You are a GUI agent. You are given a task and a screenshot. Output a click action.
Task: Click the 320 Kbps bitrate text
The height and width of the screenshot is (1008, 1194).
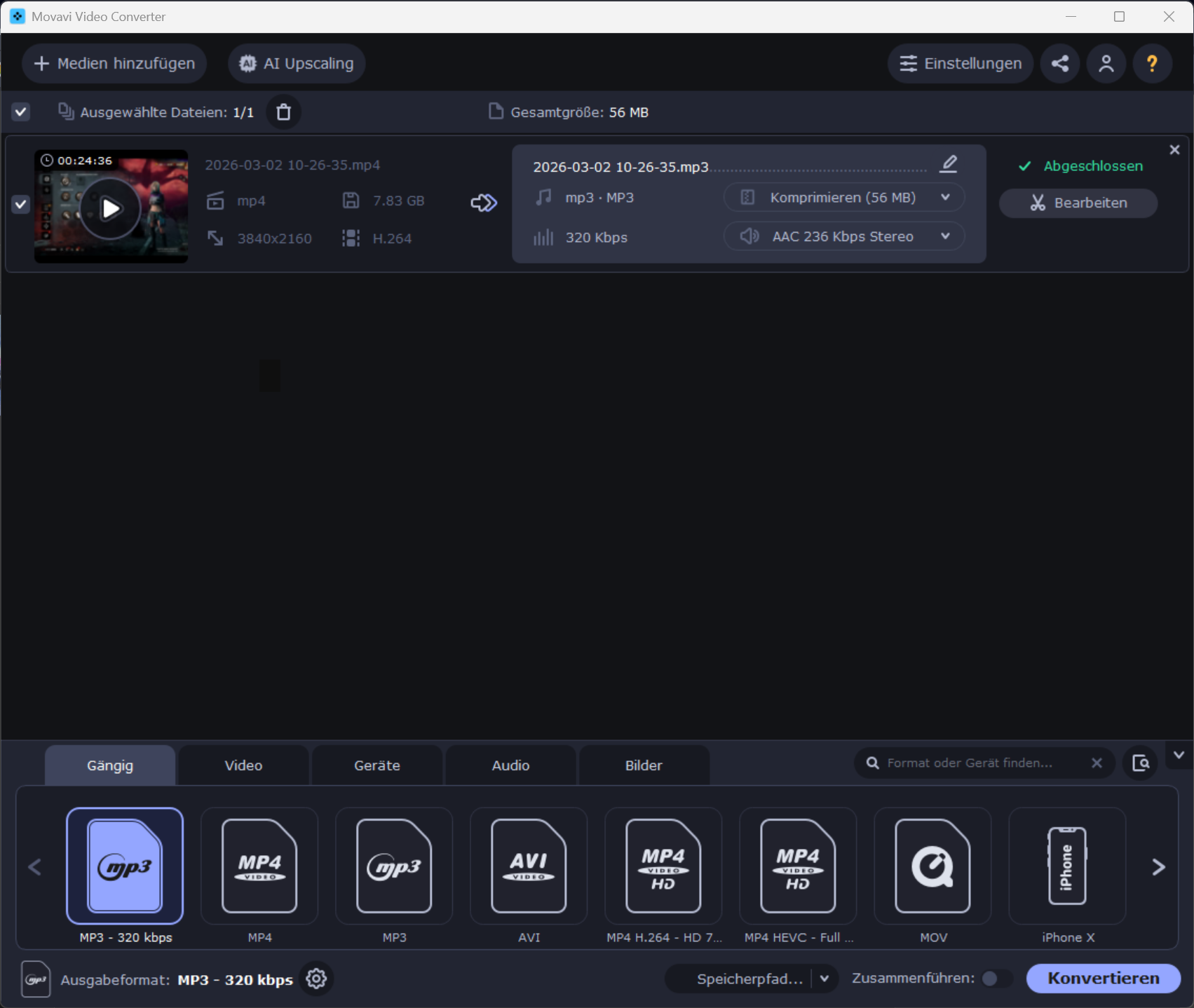tap(597, 238)
